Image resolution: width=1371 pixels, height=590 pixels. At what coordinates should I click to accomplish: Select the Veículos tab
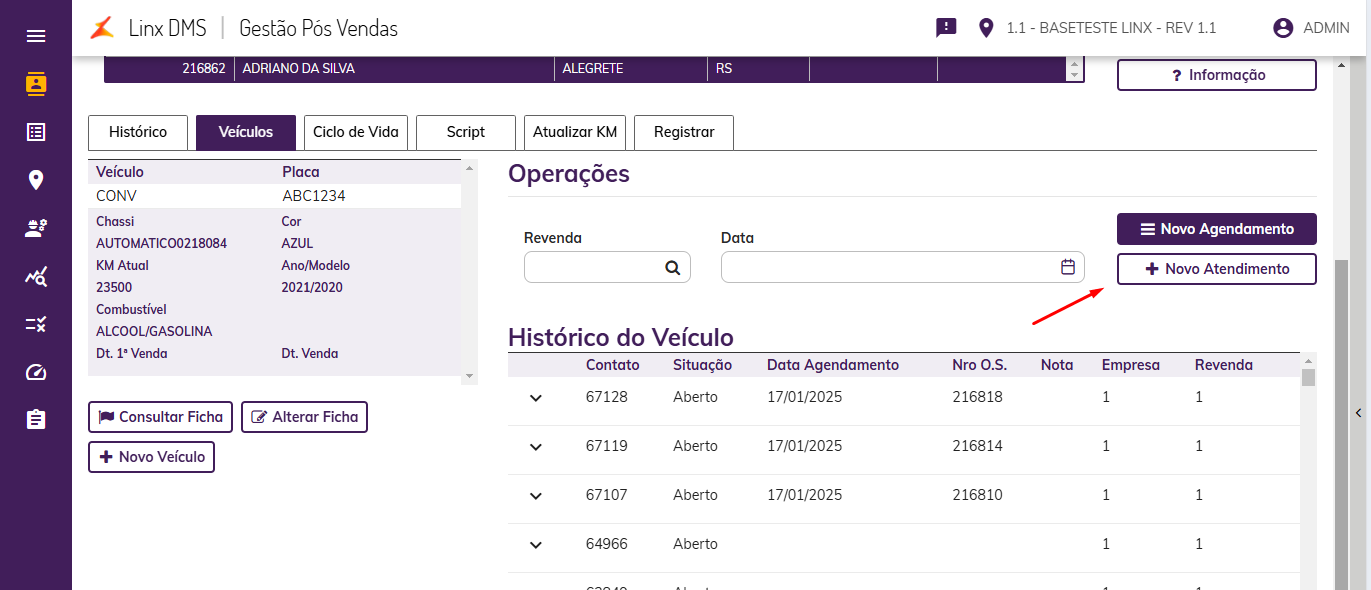click(246, 132)
